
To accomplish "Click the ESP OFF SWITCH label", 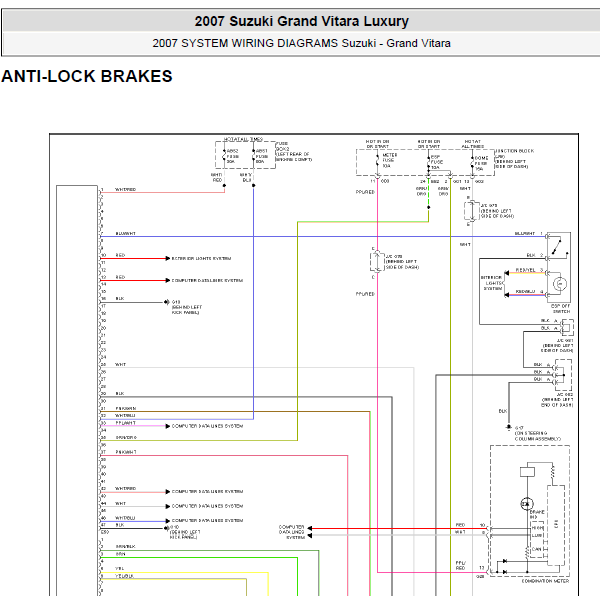I will pos(561,309).
